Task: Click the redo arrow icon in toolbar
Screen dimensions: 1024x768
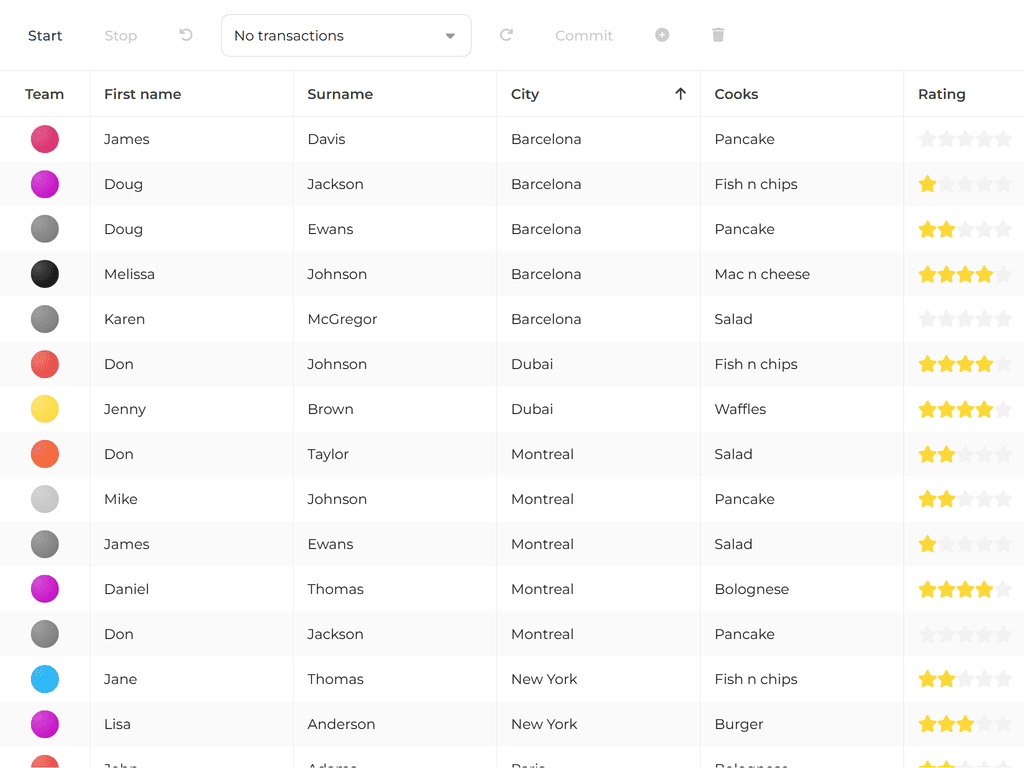Action: (x=506, y=35)
